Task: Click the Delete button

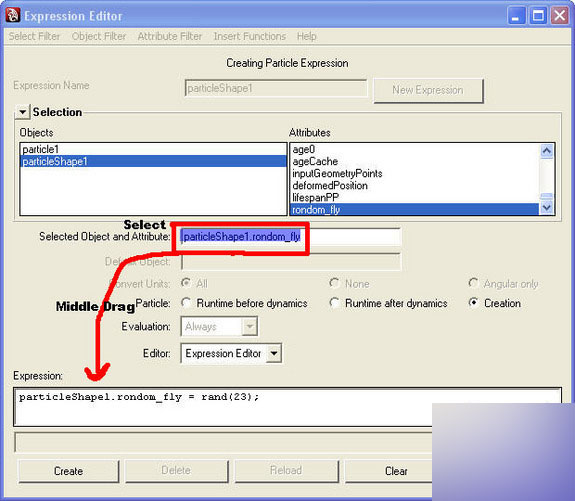Action: pos(176,471)
